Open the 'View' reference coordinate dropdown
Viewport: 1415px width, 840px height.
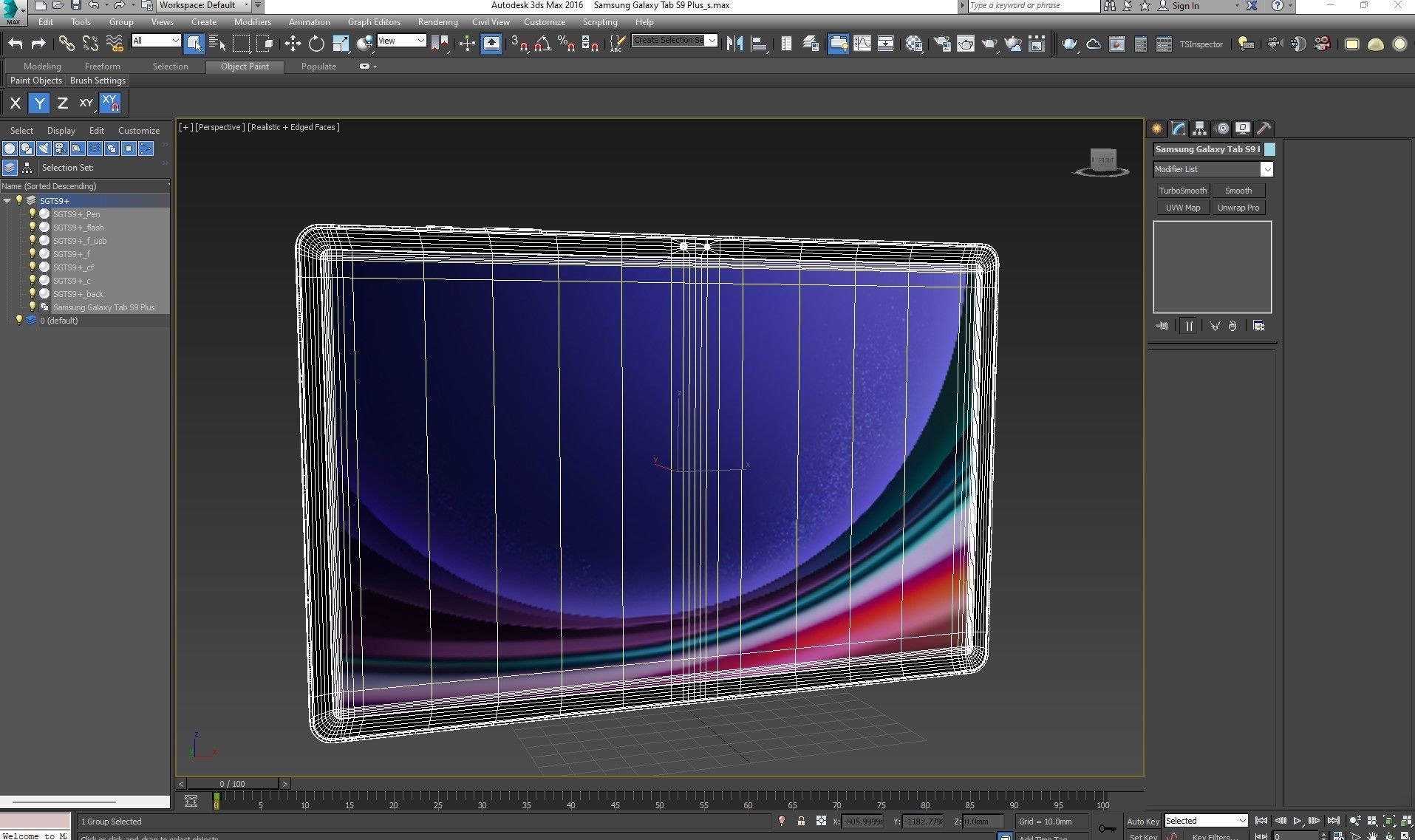tap(401, 41)
